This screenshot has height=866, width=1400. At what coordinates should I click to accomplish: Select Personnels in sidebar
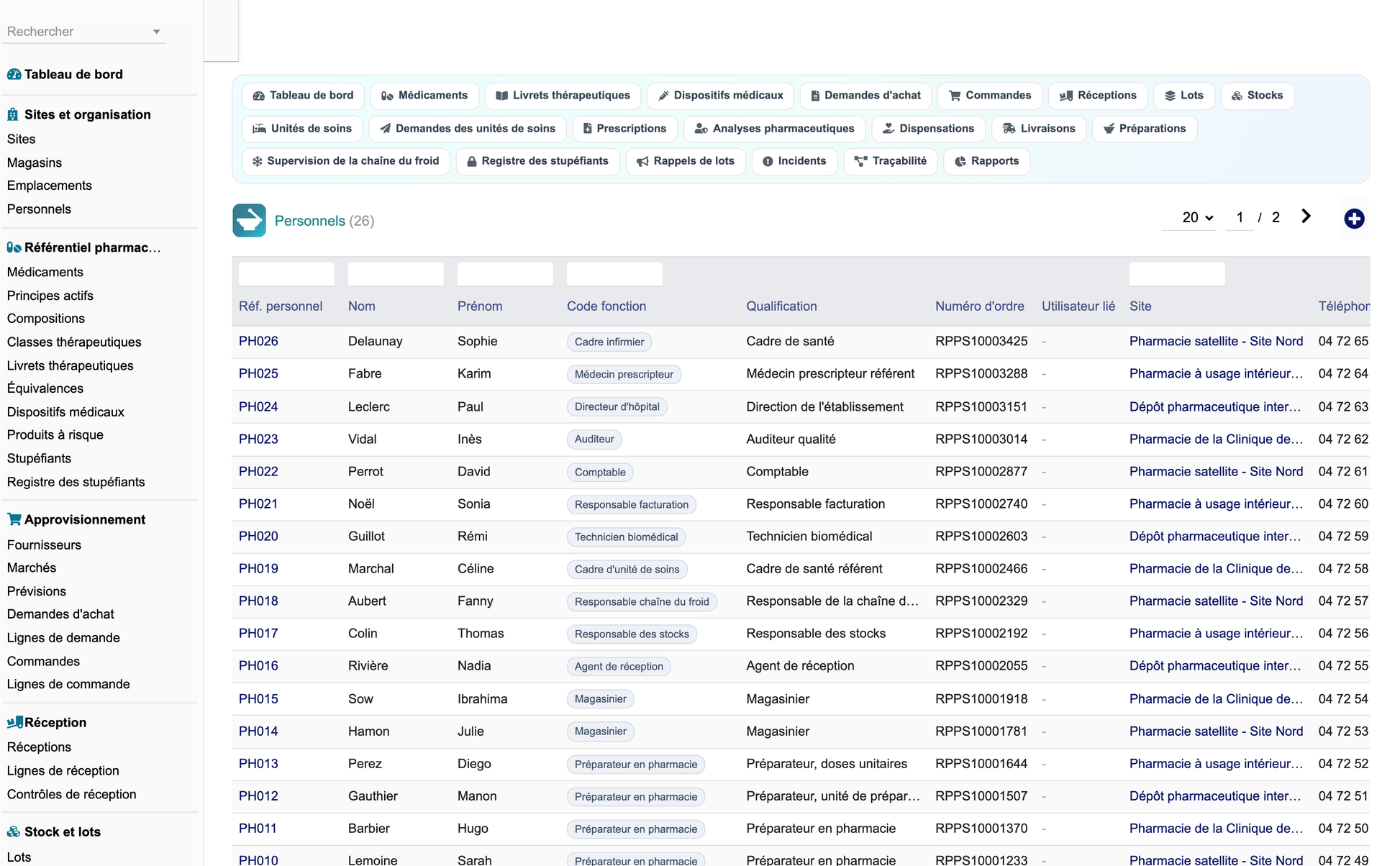point(39,209)
